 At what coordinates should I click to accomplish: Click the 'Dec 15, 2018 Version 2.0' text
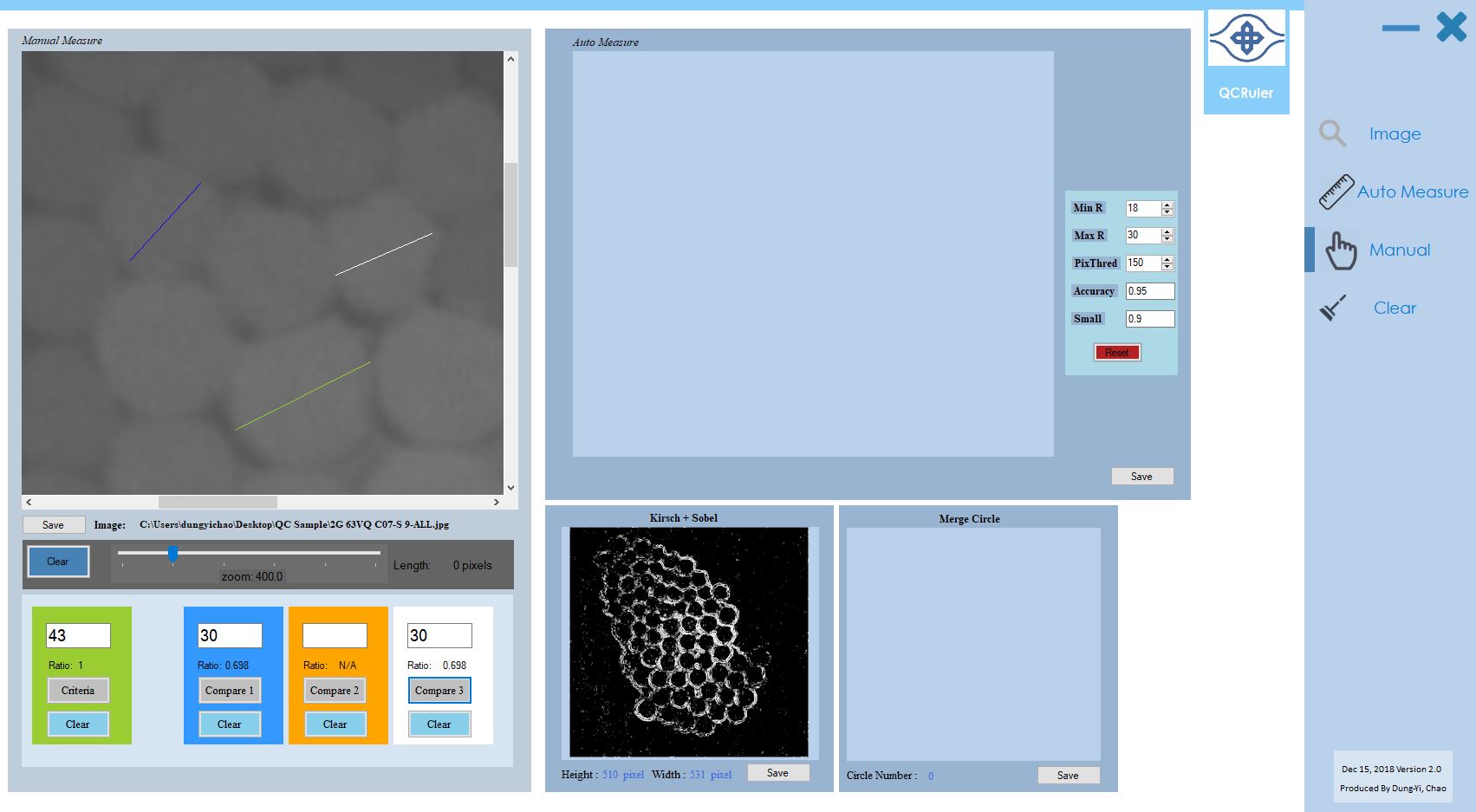coord(1391,769)
